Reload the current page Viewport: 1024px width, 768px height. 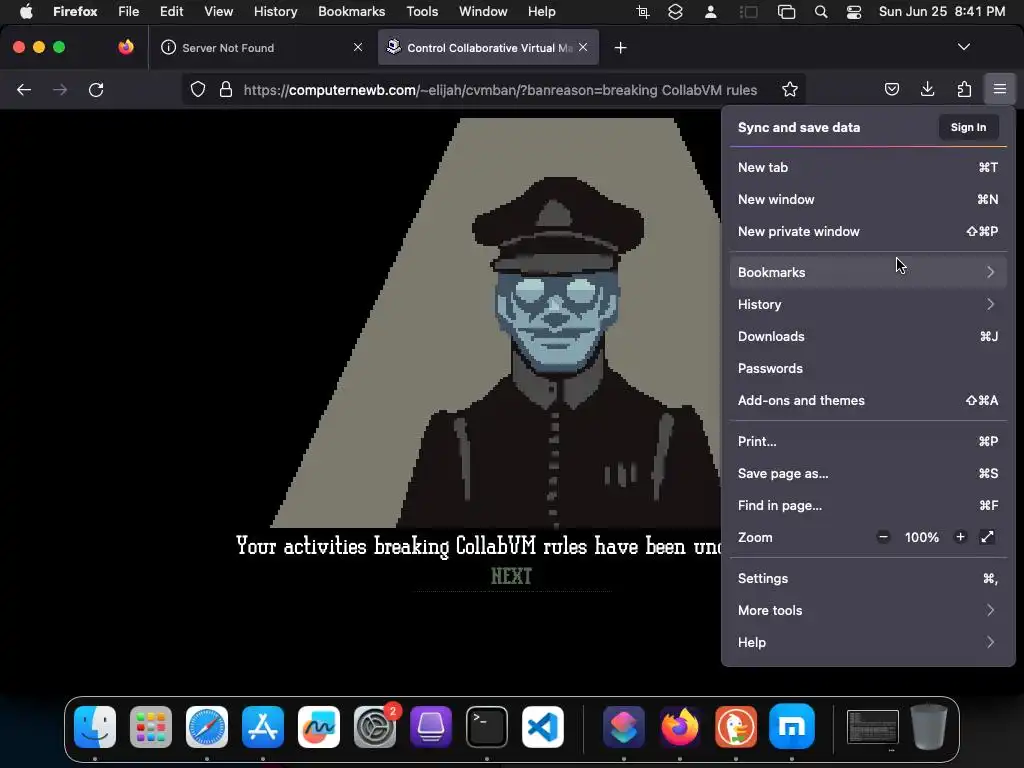pyautogui.click(x=96, y=89)
